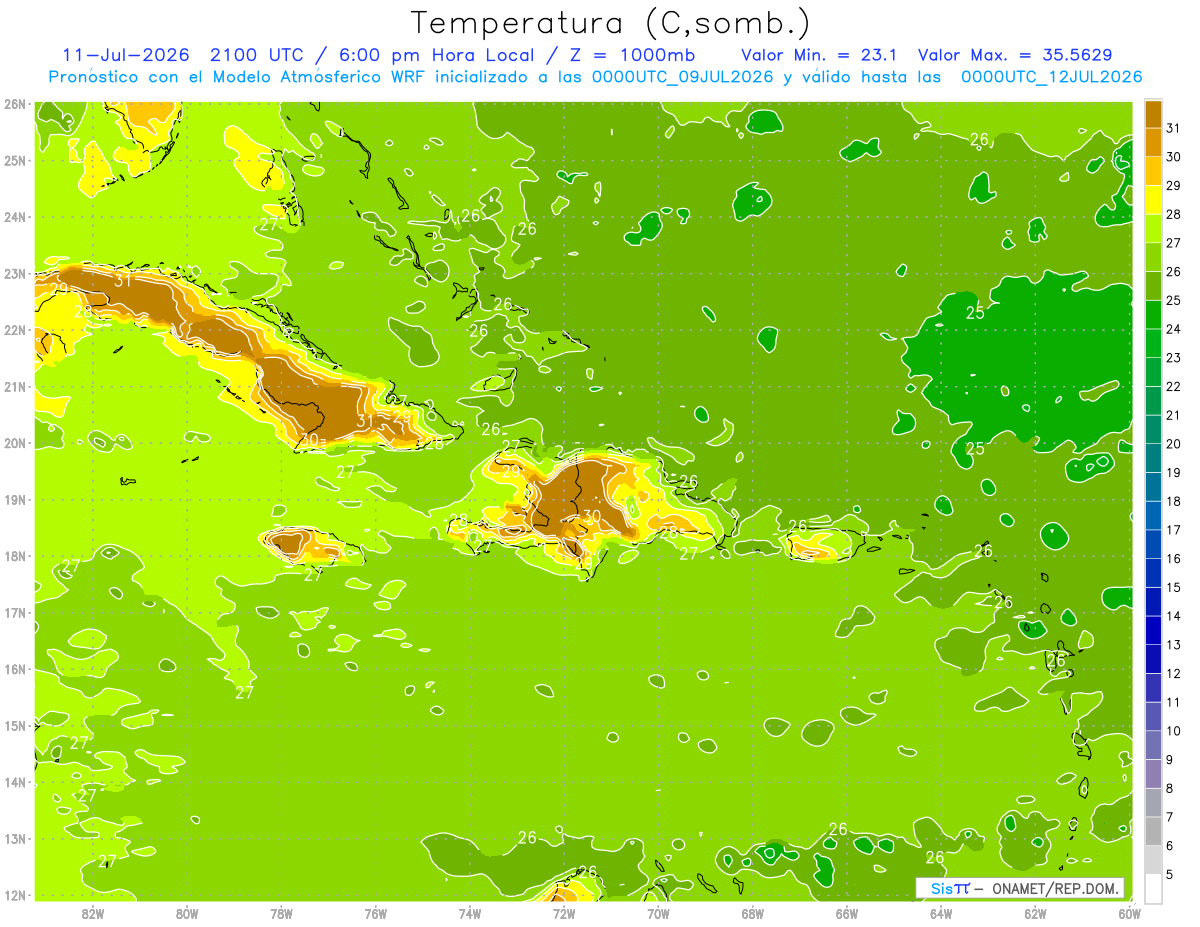
Task: Click the 80W longitude axis label
Action: coord(187,912)
